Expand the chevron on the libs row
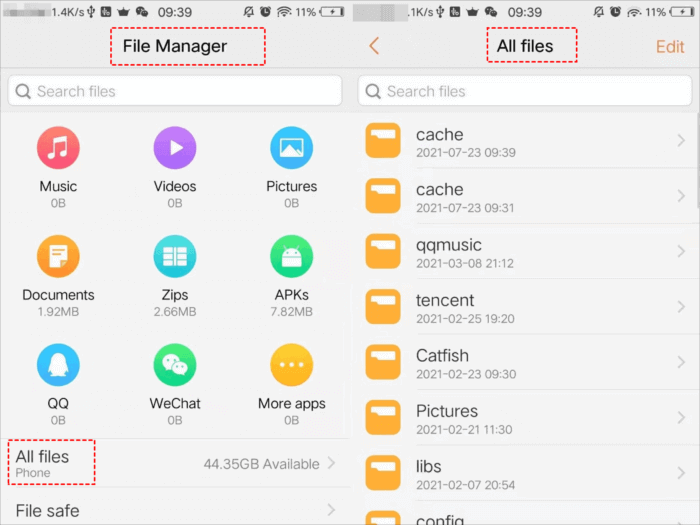This screenshot has height=525, width=700. click(x=681, y=473)
